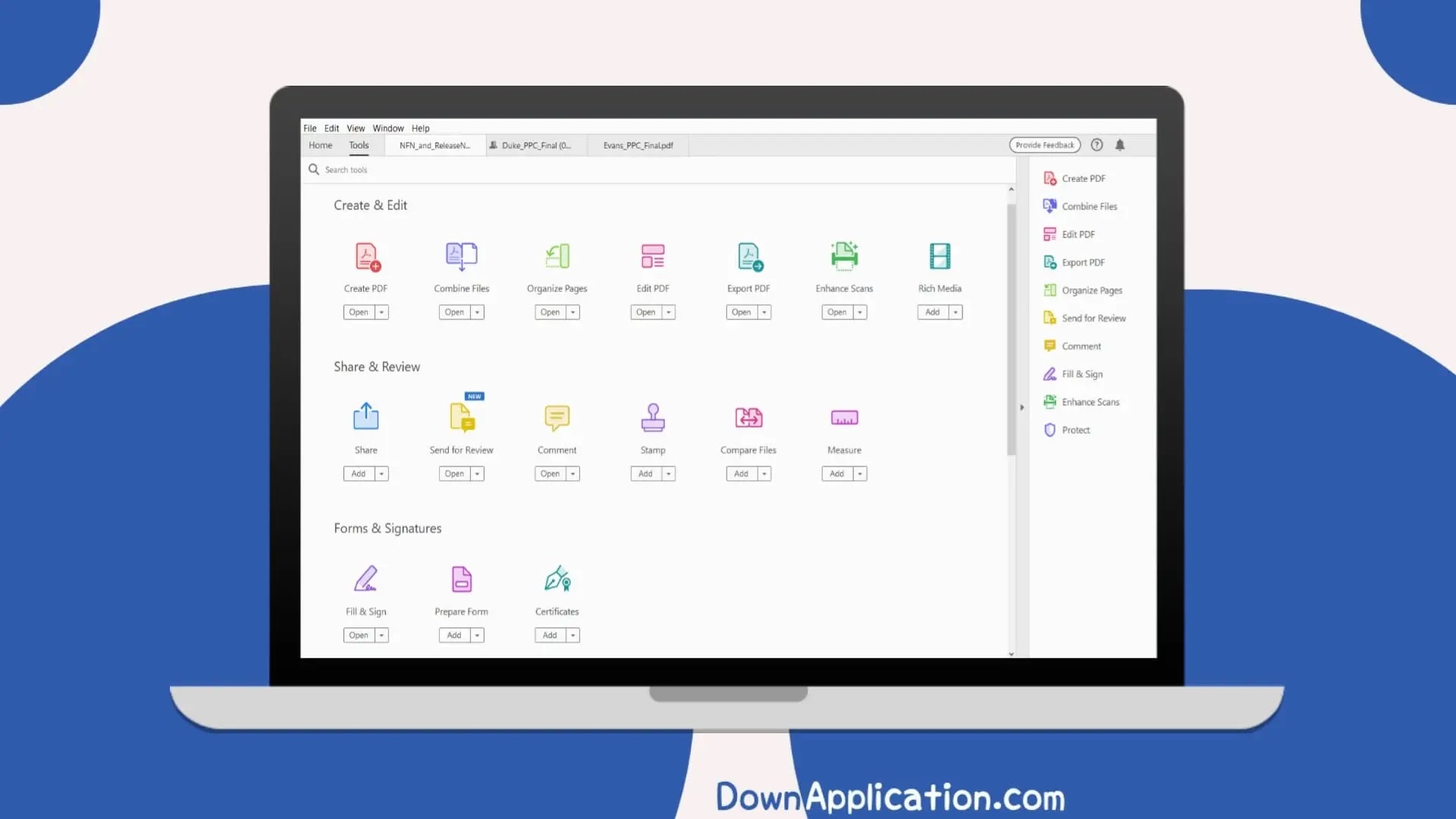Click the Send for Review icon
Viewport: 1456px width, 819px height.
pos(462,418)
